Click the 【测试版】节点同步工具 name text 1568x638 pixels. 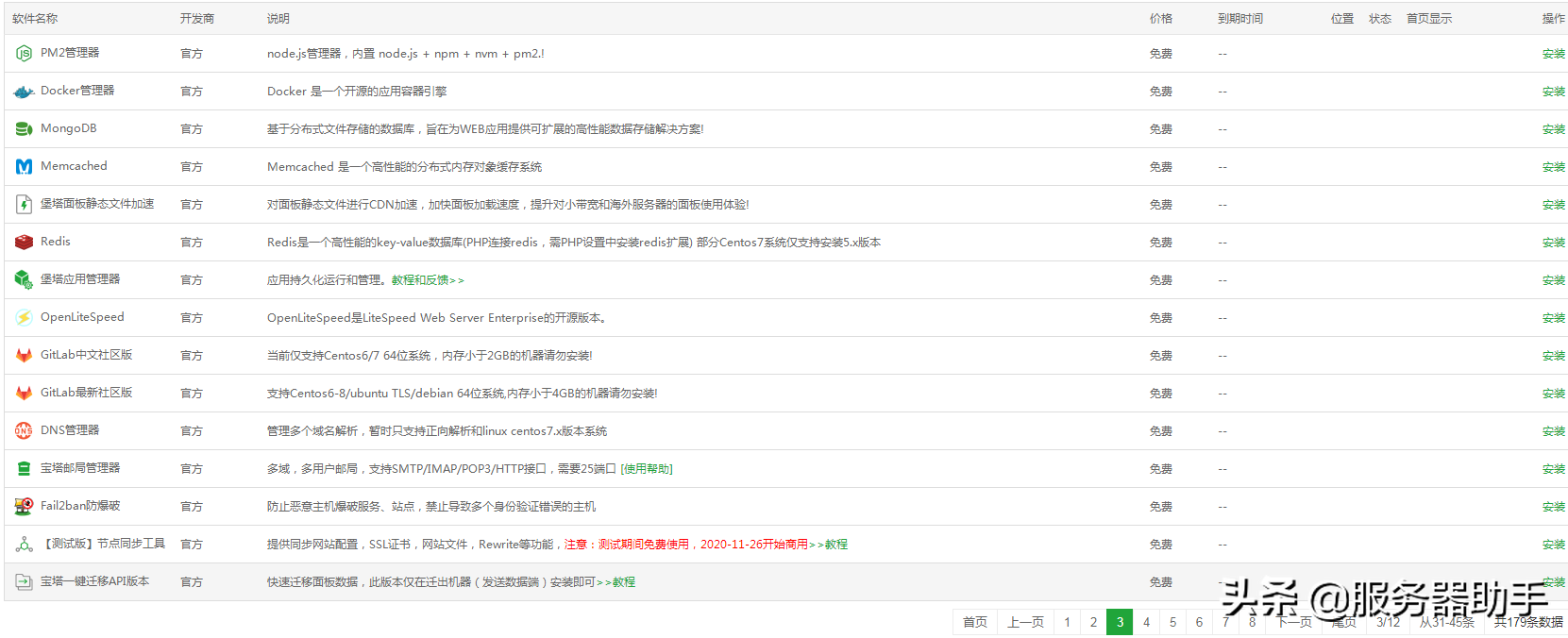click(103, 544)
